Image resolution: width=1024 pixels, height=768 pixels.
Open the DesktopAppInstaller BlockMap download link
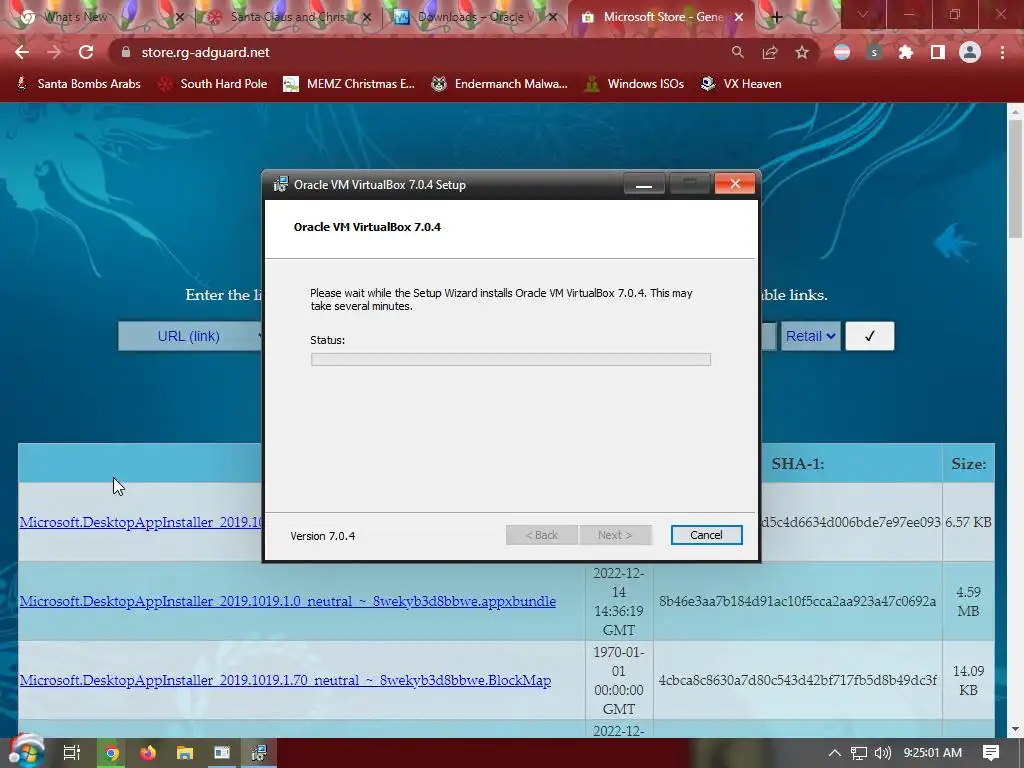[285, 680]
